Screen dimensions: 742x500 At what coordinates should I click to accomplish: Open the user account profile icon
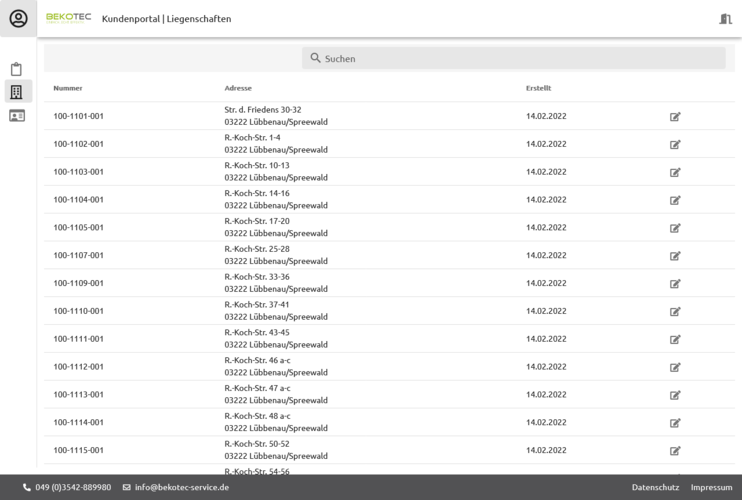coord(18,19)
